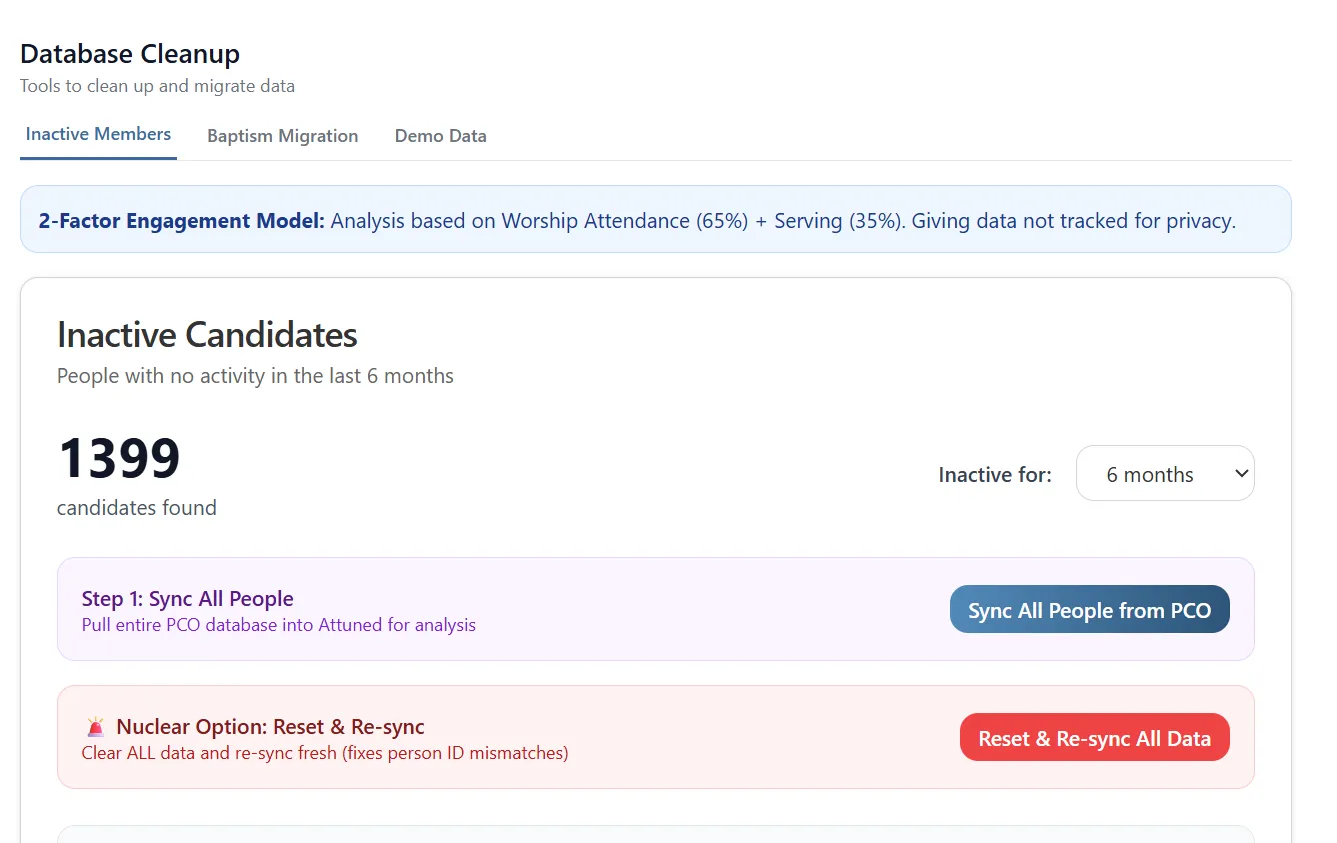Image resolution: width=1337 pixels, height=843 pixels.
Task: Open the Inactive for 6 months dropdown
Action: tap(1165, 473)
